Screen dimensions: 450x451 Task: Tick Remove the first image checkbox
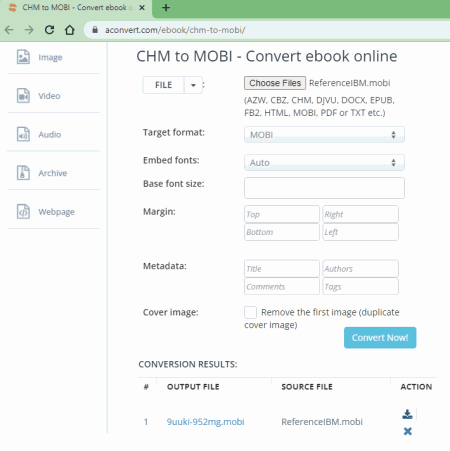click(x=250, y=313)
